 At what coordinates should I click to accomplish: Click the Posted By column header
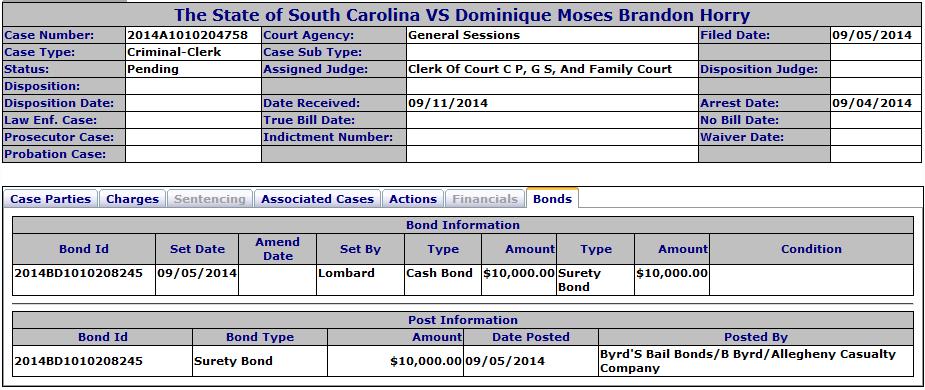click(756, 337)
